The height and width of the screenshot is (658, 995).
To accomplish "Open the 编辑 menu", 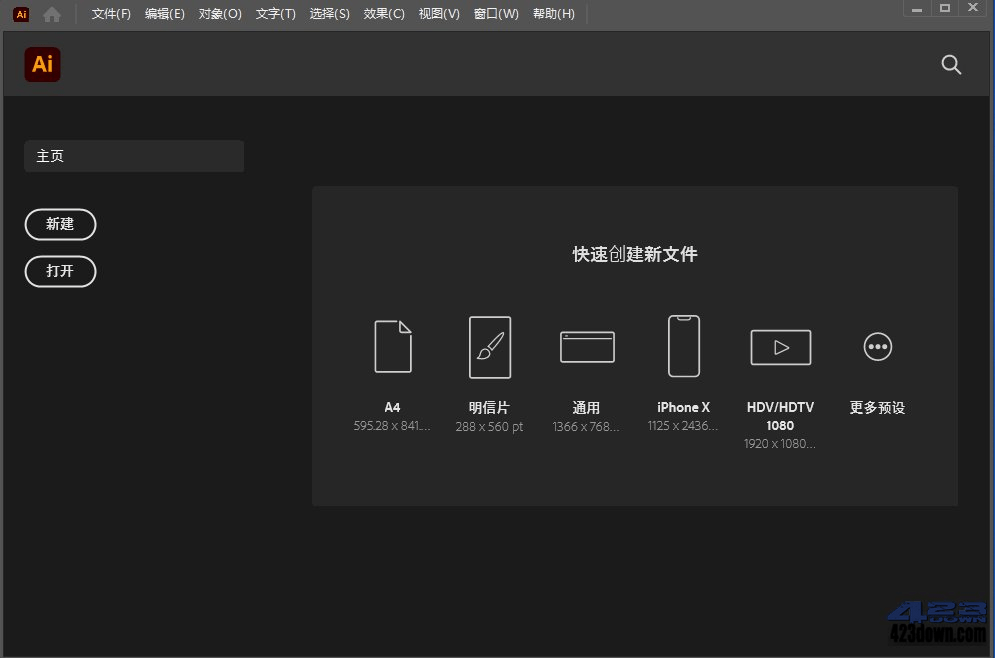I will click(x=164, y=14).
